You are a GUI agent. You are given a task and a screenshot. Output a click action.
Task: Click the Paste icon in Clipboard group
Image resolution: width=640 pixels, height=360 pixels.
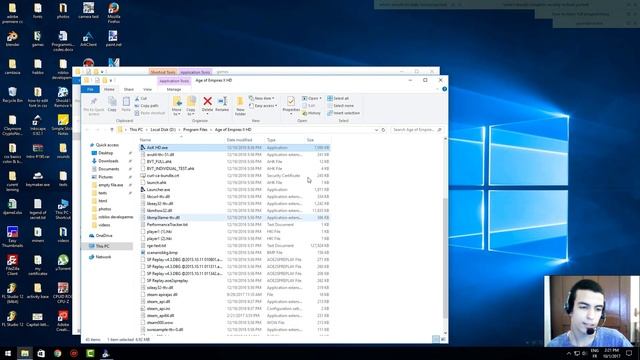pos(126,101)
